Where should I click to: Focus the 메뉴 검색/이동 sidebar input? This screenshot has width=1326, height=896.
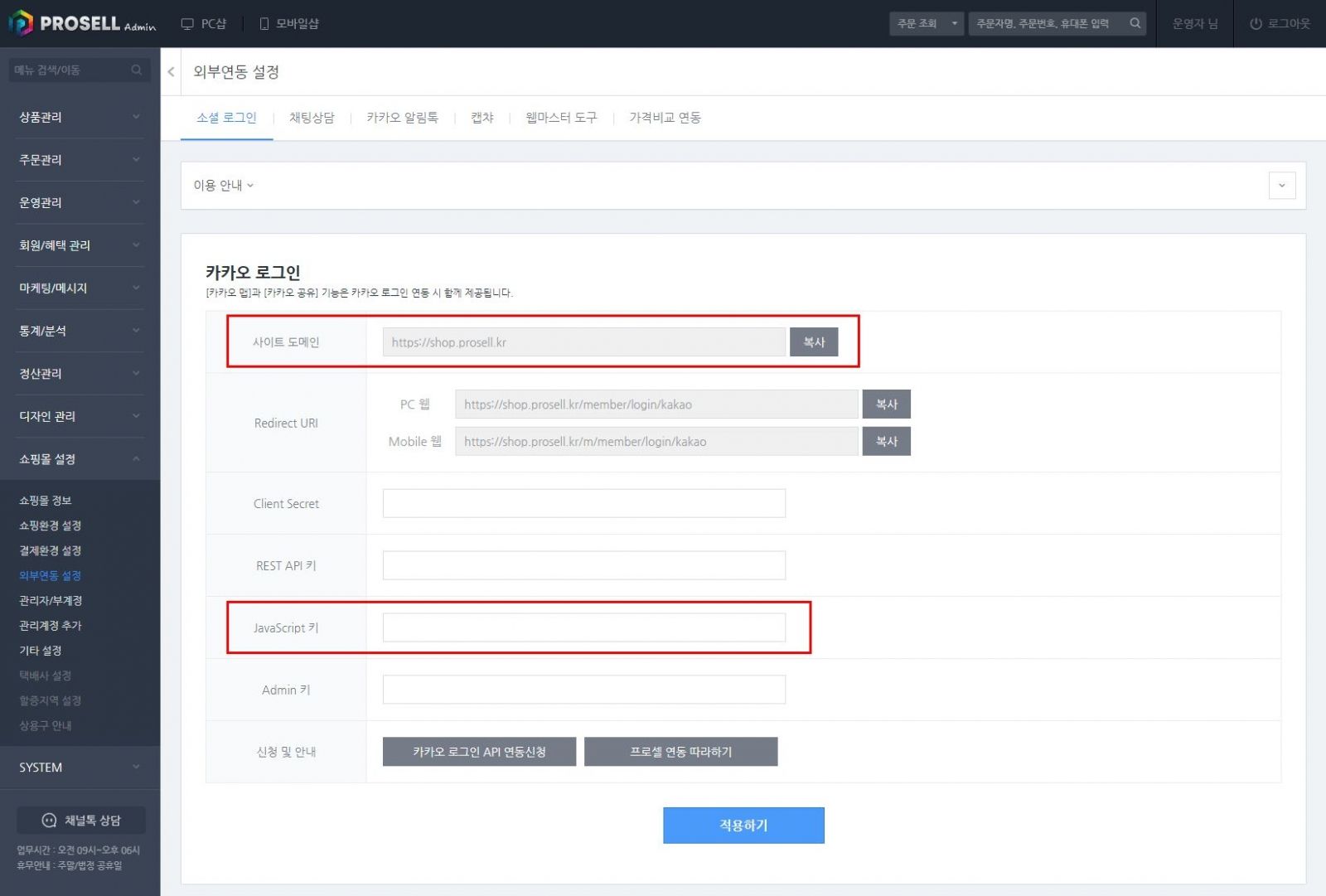click(x=70, y=70)
